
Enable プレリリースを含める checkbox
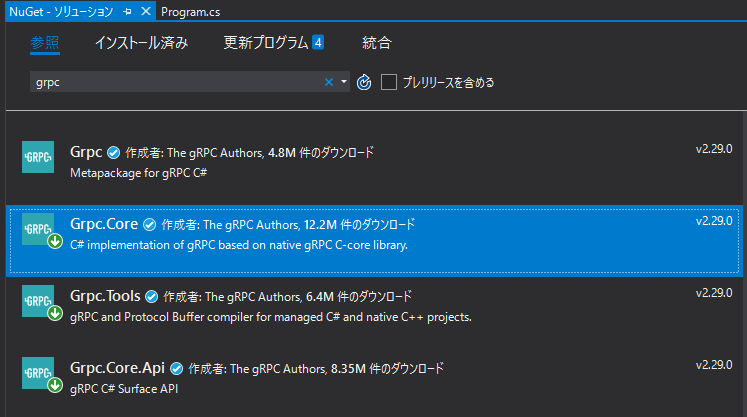(x=389, y=82)
